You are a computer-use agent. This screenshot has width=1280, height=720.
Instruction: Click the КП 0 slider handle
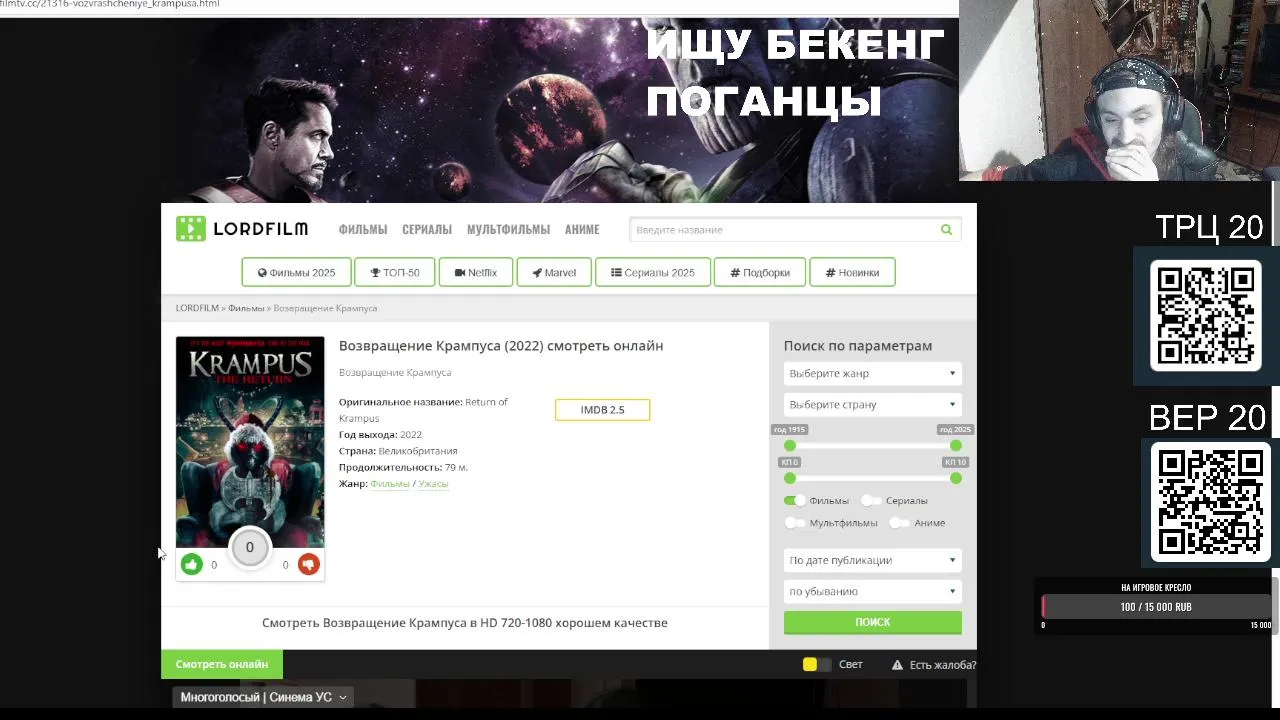point(790,479)
